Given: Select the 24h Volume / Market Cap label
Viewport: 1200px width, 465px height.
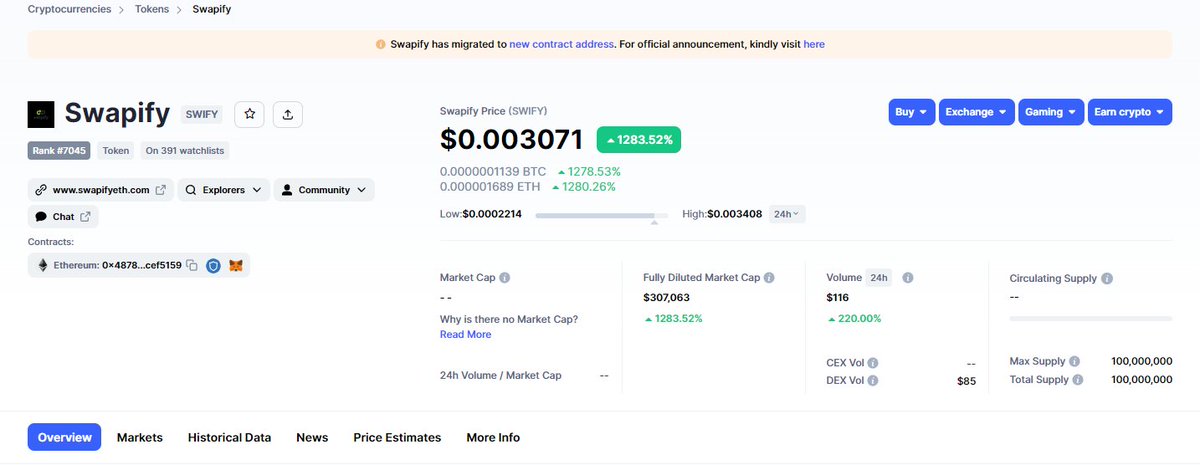Looking at the screenshot, I should click(501, 375).
